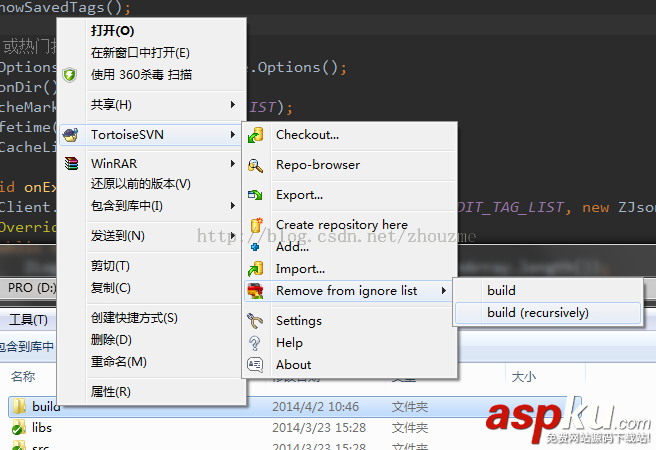Expand the WinRAR submenu arrow
Screen dimensions: 656x450
pyautogui.click(x=233, y=164)
